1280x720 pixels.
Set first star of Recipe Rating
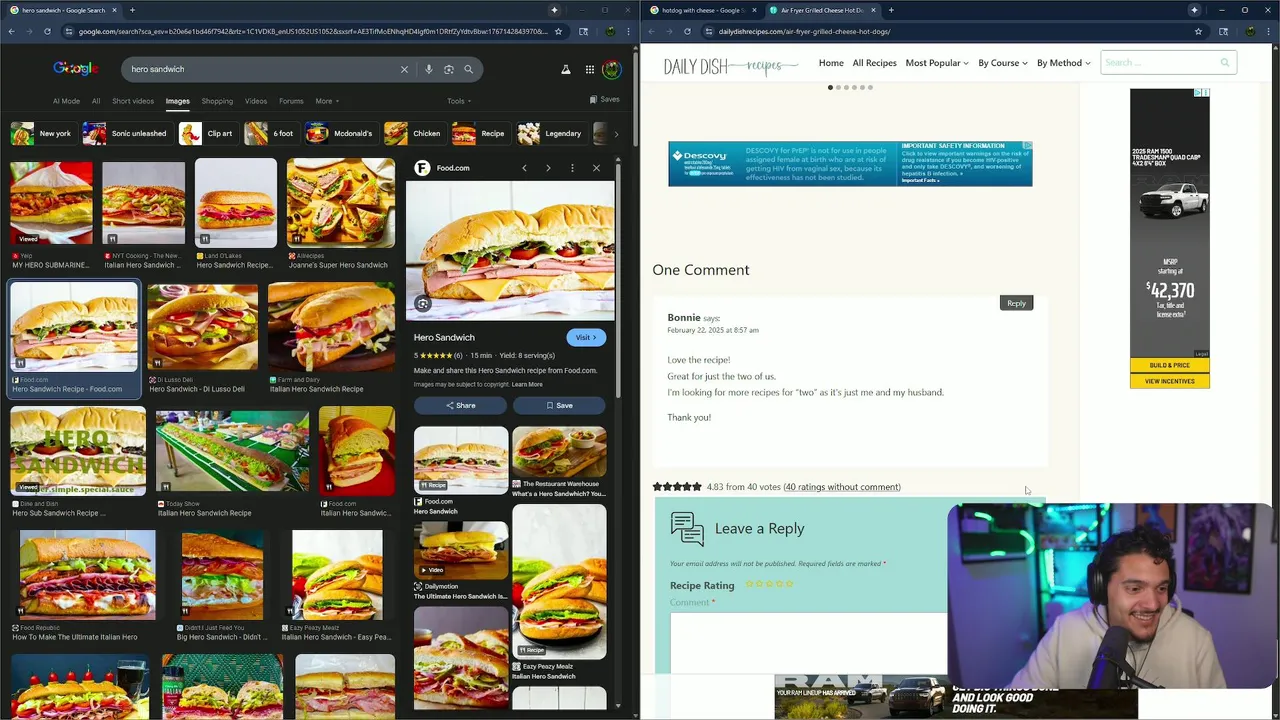pos(749,583)
